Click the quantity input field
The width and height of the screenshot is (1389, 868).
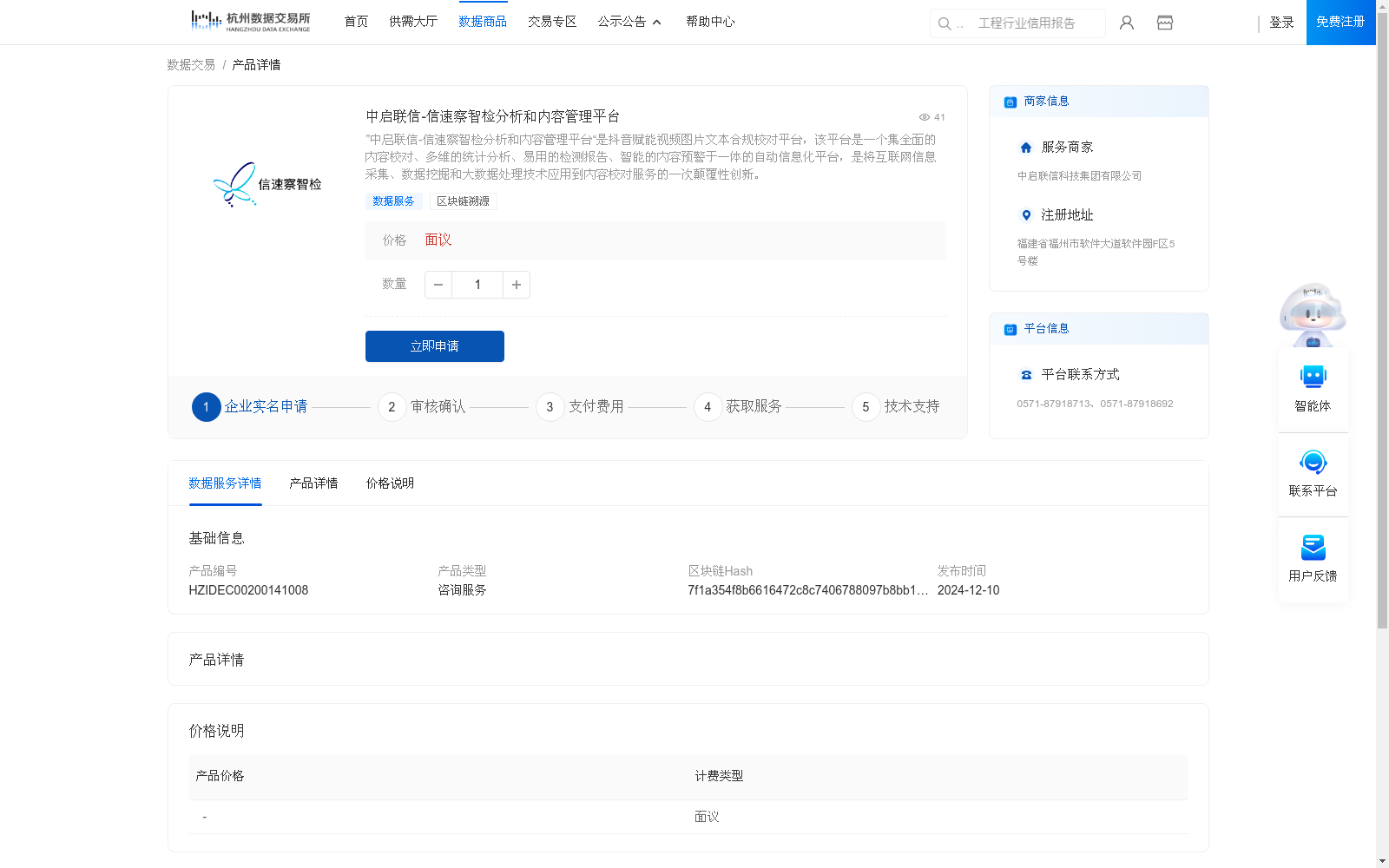coord(477,285)
